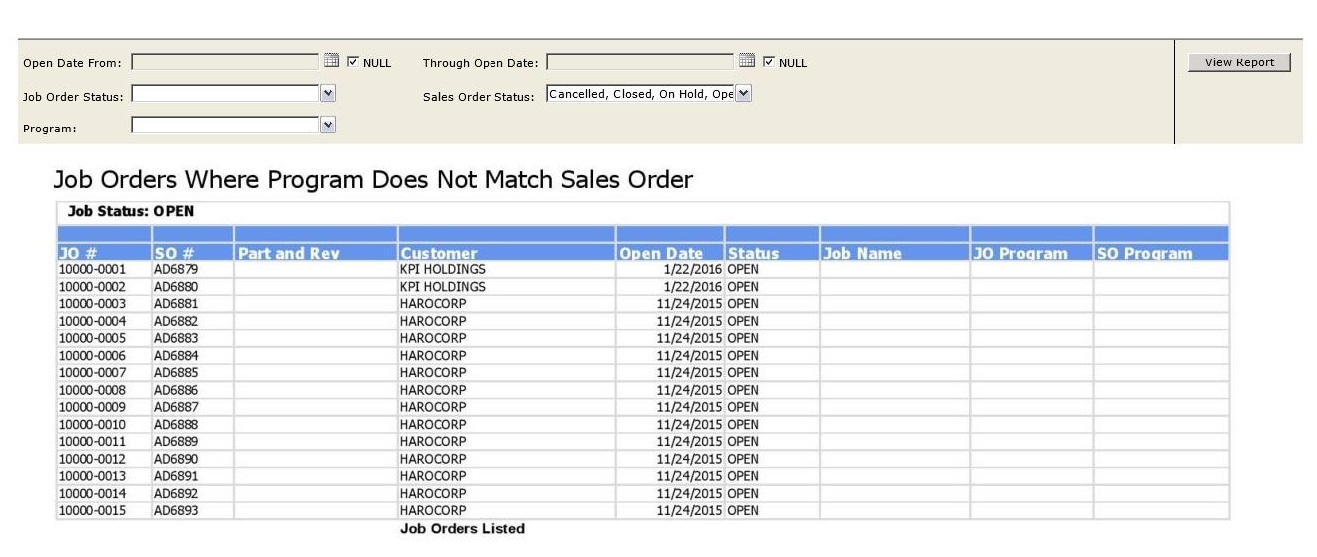The height and width of the screenshot is (557, 1317).
Task: Click the Through Open Date field
Action: (x=640, y=62)
